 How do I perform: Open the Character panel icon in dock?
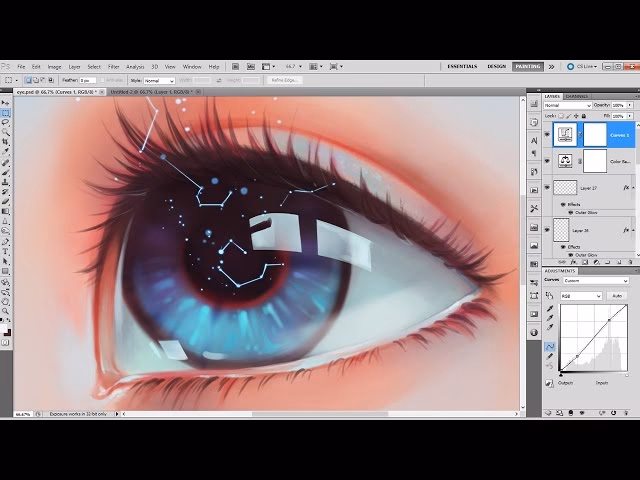click(534, 140)
